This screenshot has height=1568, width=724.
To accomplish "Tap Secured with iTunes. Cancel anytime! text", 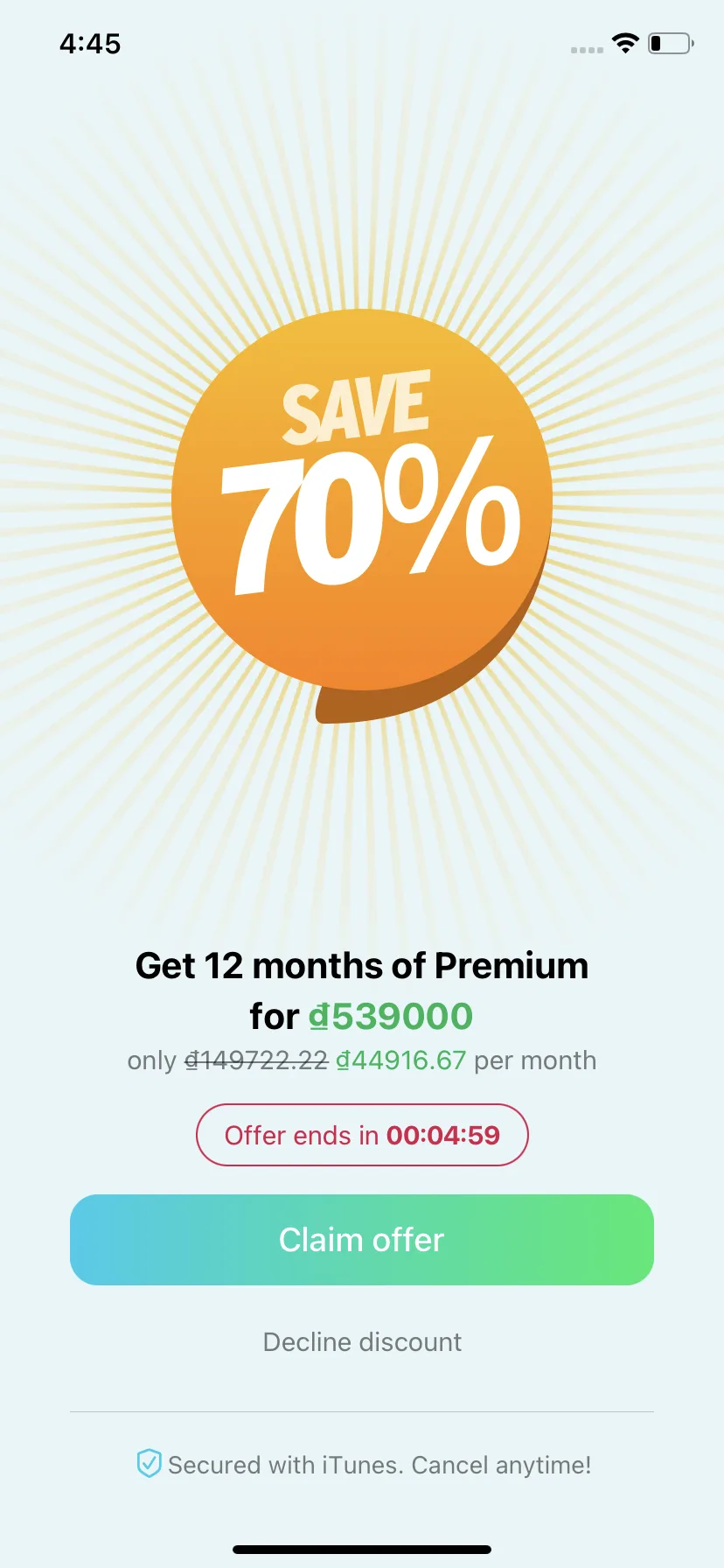I will [379, 1465].
